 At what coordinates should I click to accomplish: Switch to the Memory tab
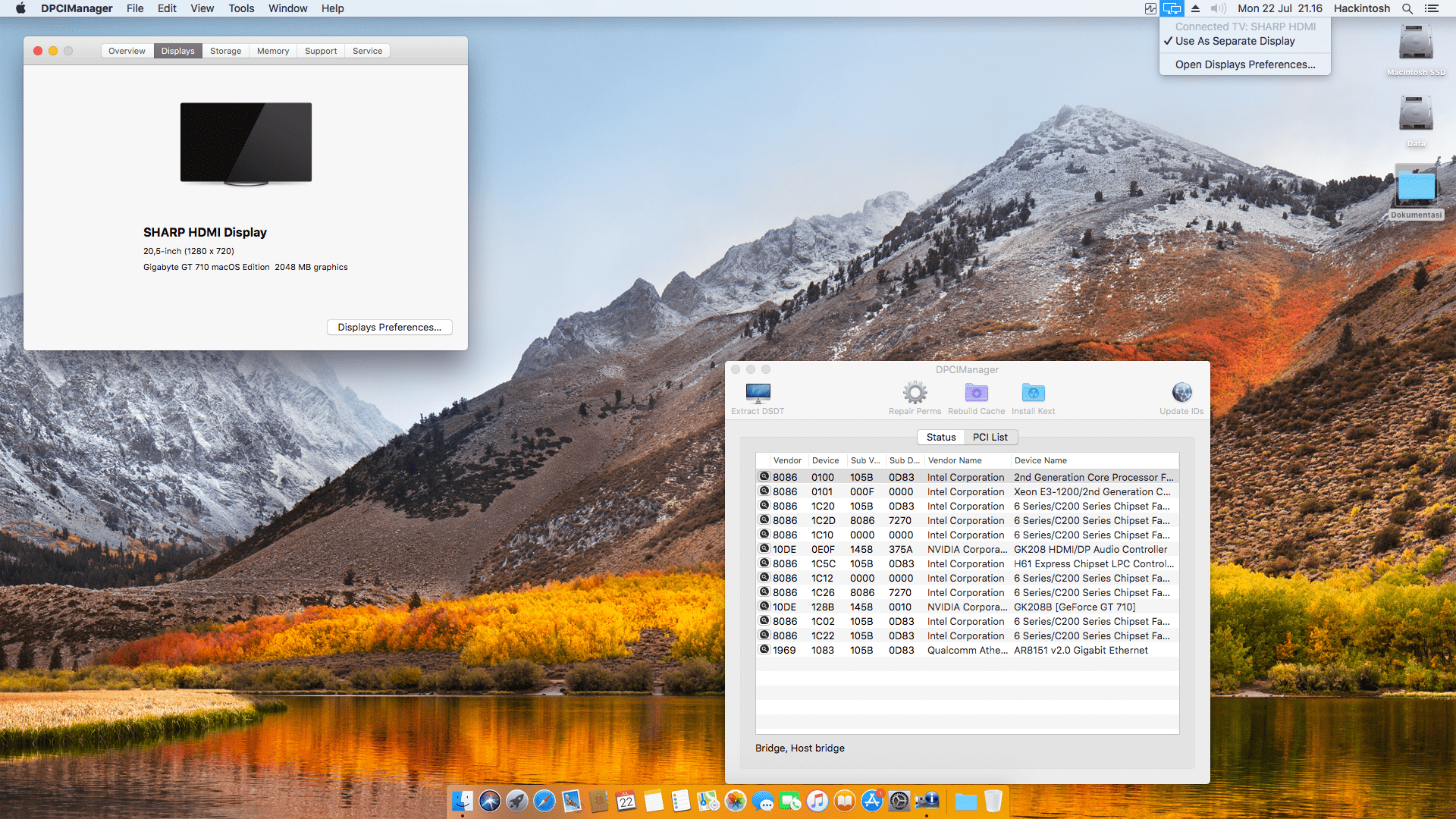273,51
